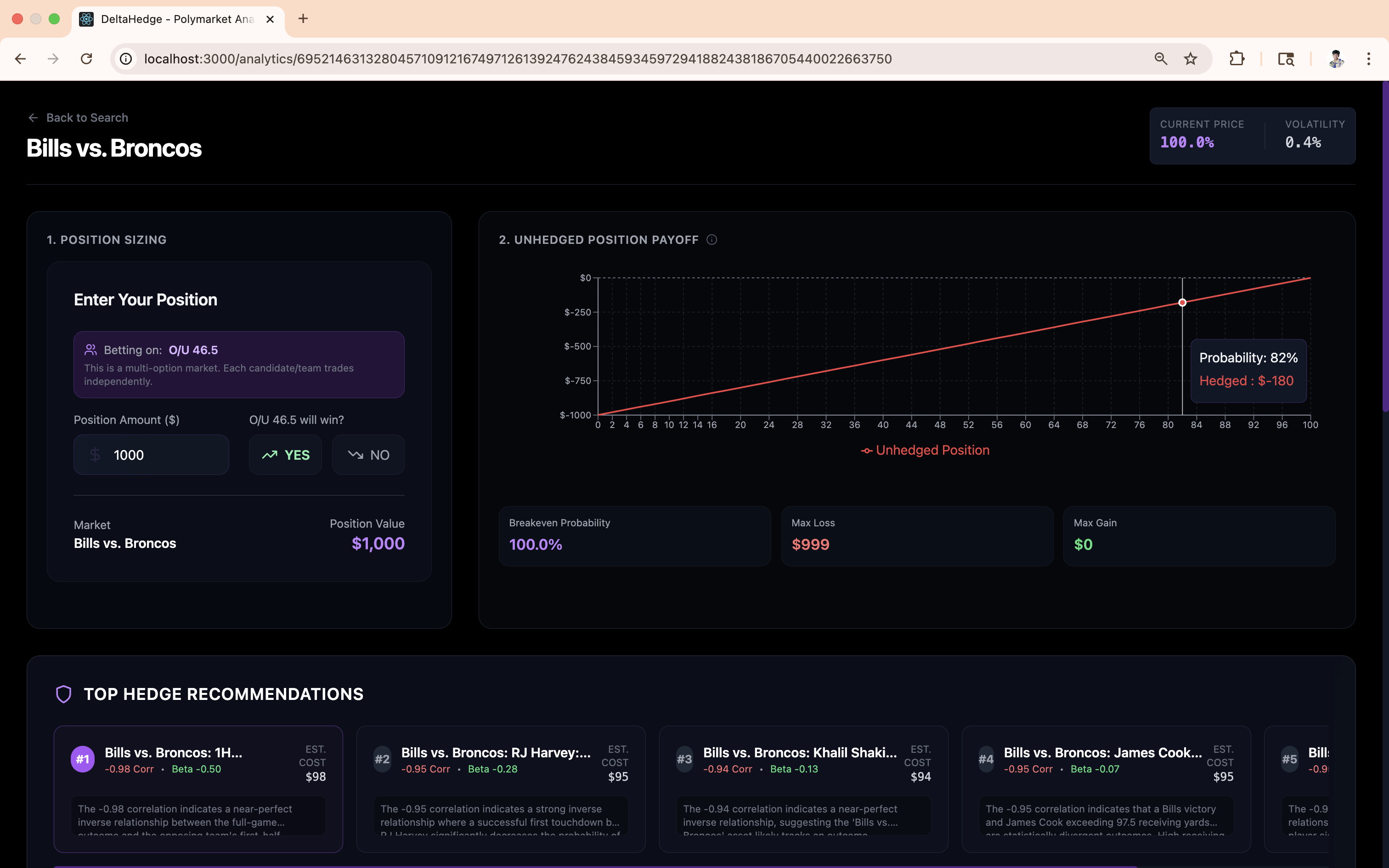This screenshot has height=868, width=1389.
Task: Click the shield icon by Top Hedge Recommendations
Action: tap(64, 694)
